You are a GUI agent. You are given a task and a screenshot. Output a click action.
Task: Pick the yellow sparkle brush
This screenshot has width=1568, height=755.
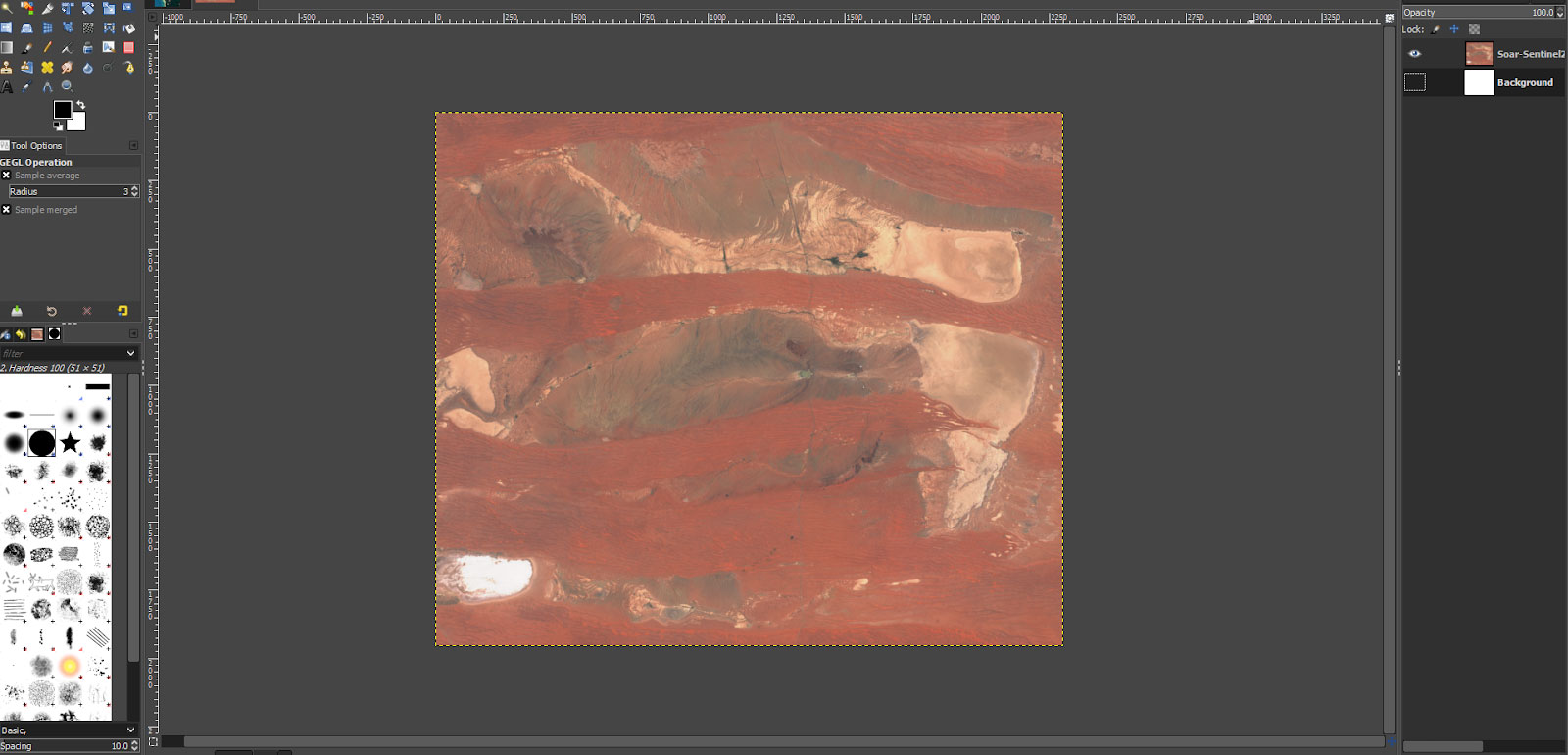pyautogui.click(x=69, y=667)
